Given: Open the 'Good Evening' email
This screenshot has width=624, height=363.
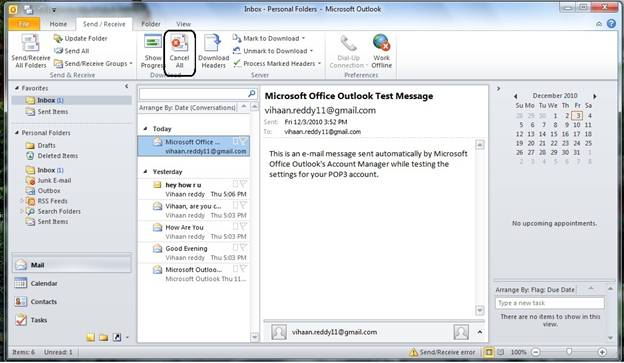Looking at the screenshot, I should point(194,253).
